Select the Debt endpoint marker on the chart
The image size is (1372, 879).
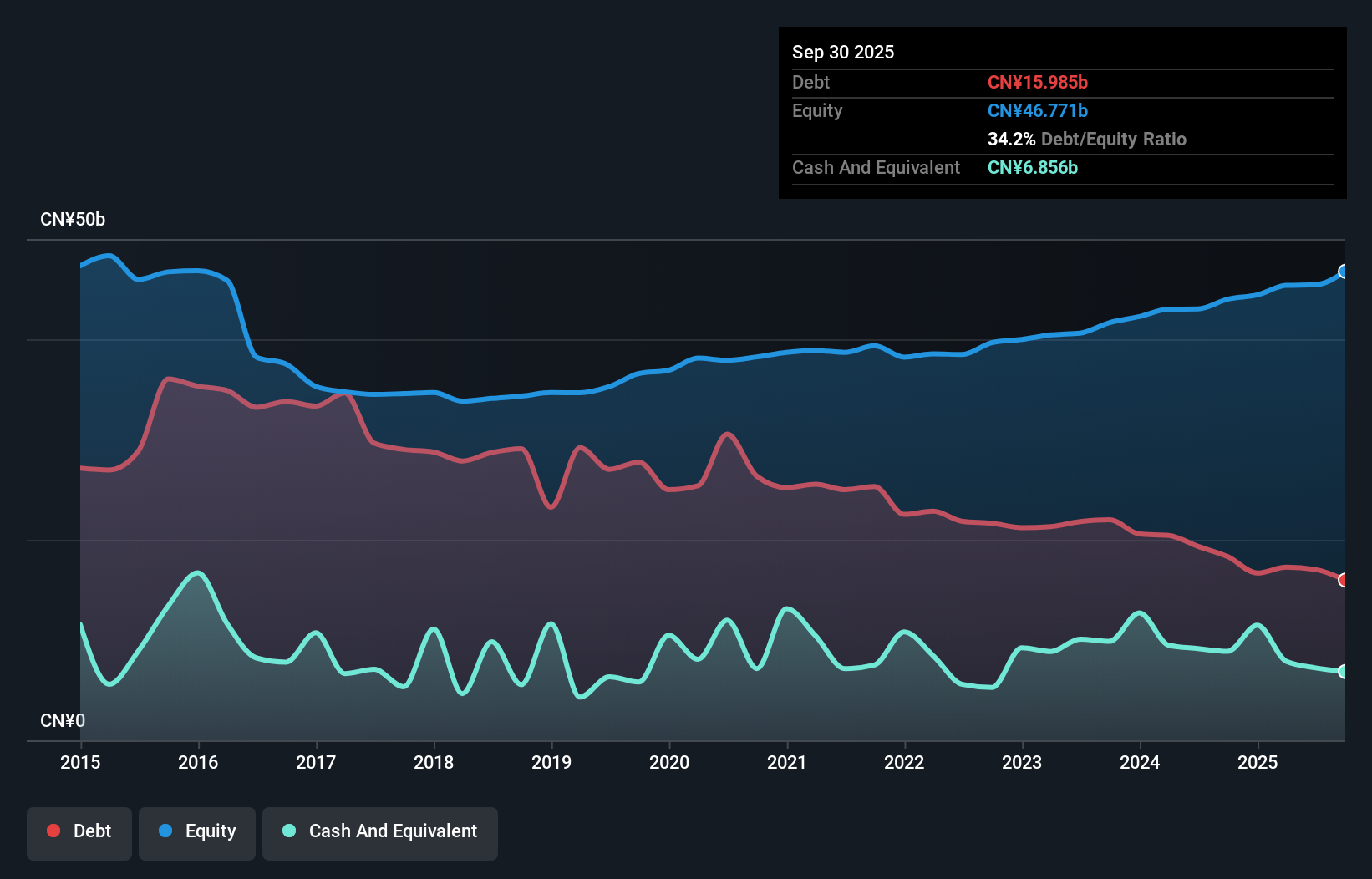pos(1343,578)
